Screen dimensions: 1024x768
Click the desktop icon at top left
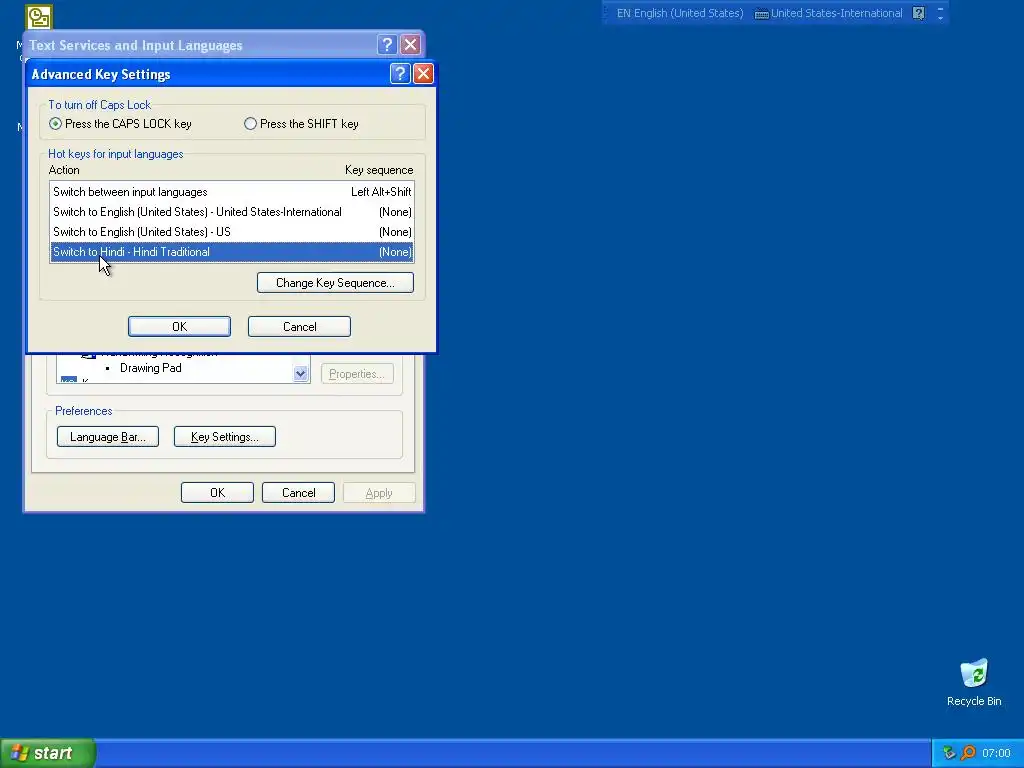click(x=39, y=17)
